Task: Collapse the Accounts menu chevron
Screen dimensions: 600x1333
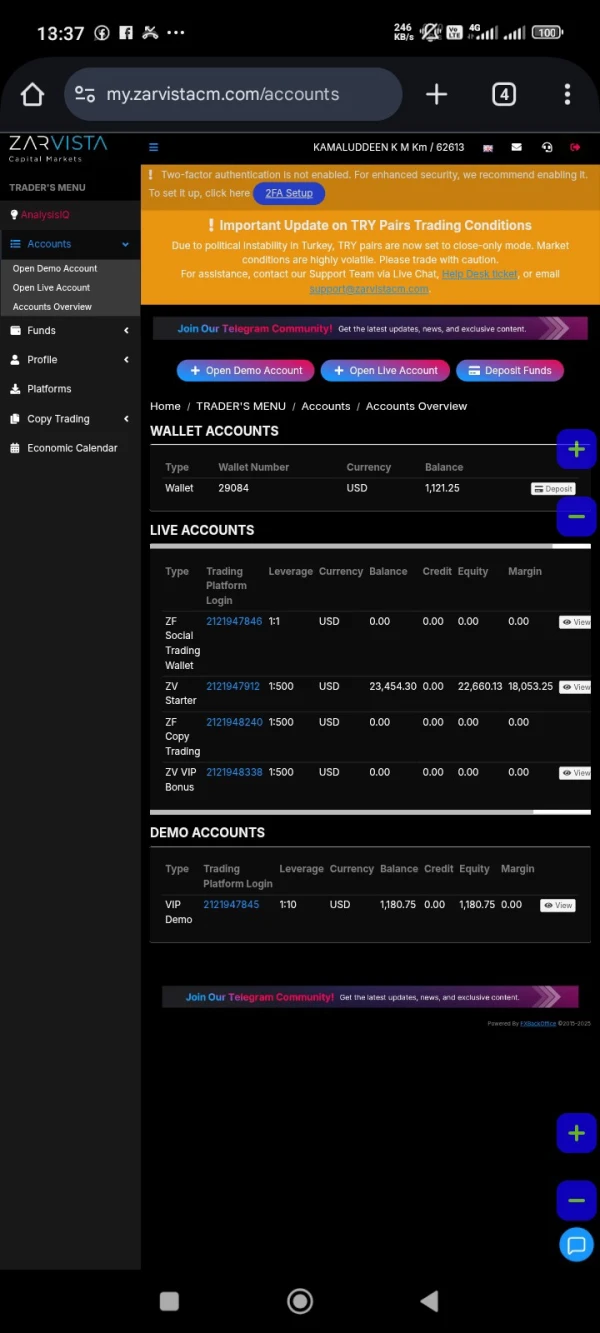Action: pos(126,244)
